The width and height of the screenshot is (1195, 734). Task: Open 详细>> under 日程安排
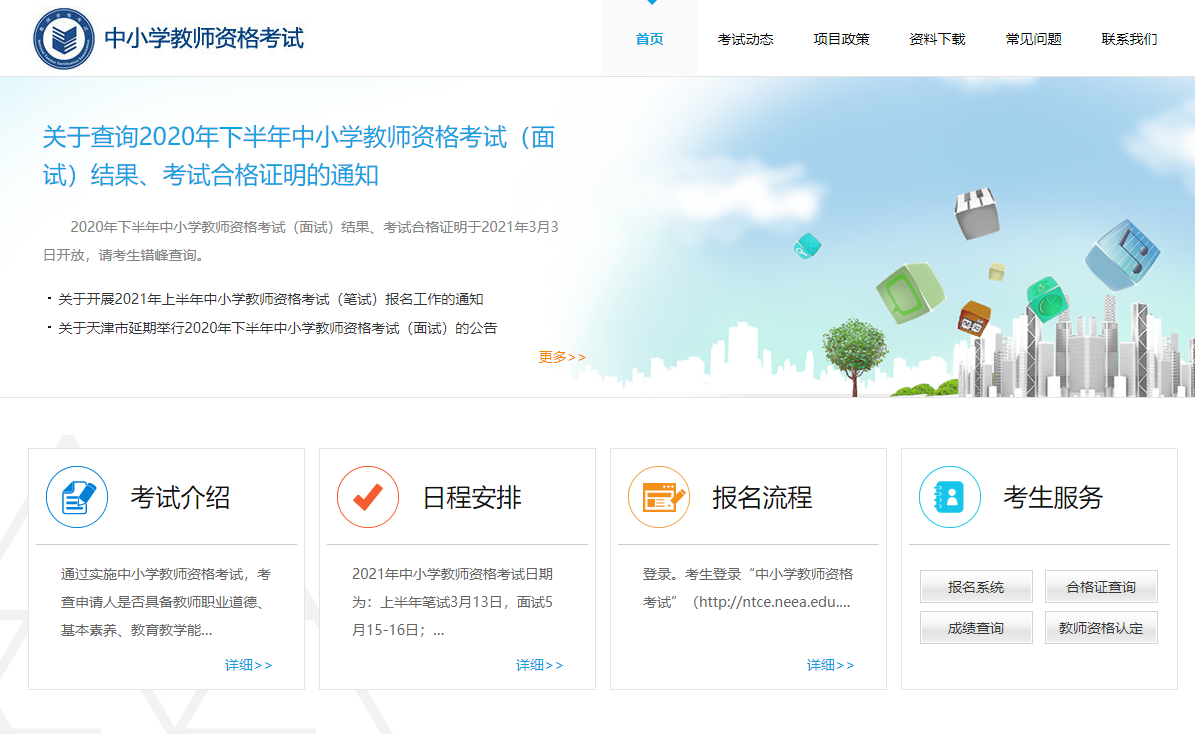tap(540, 665)
